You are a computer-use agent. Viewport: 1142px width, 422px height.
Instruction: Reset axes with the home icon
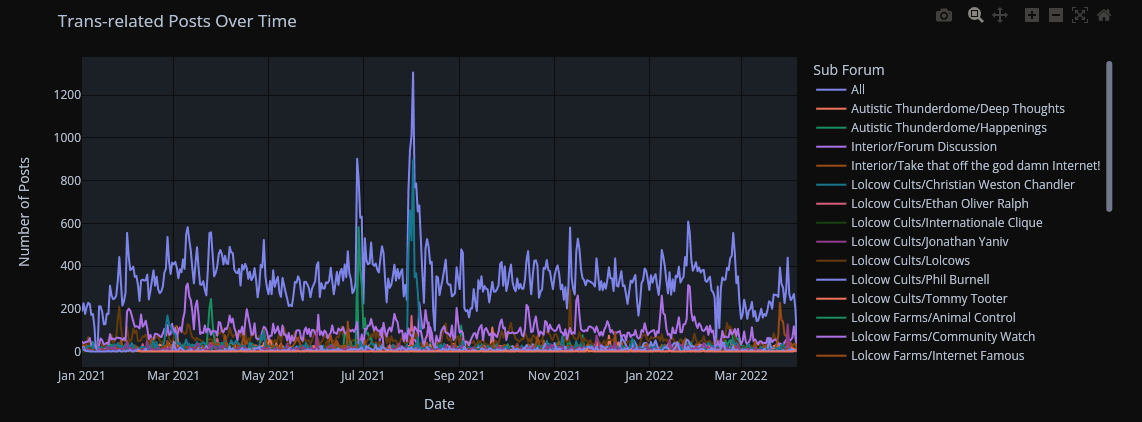coord(1104,15)
